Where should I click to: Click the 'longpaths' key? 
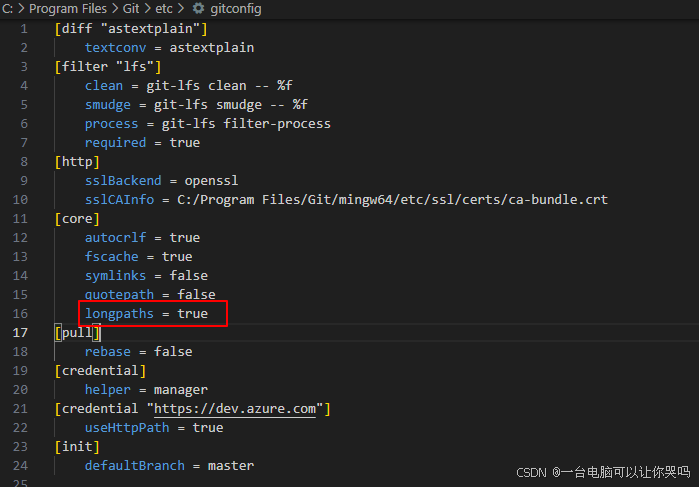(119, 314)
